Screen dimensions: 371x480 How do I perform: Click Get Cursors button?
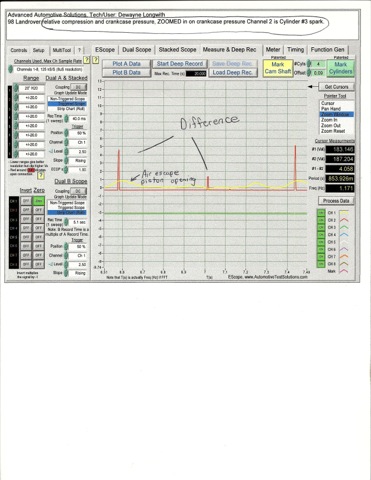[336, 87]
